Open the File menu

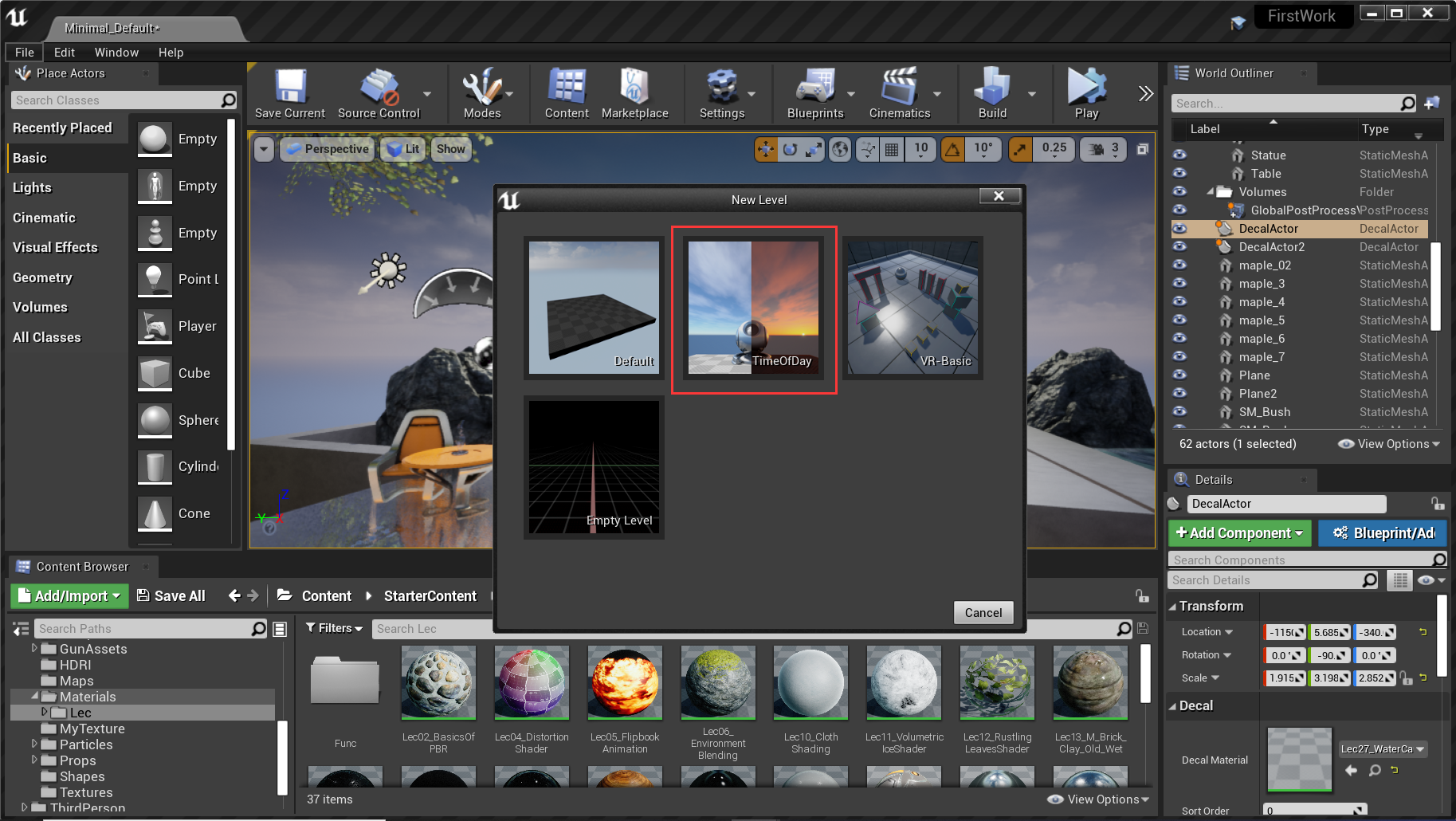(25, 52)
